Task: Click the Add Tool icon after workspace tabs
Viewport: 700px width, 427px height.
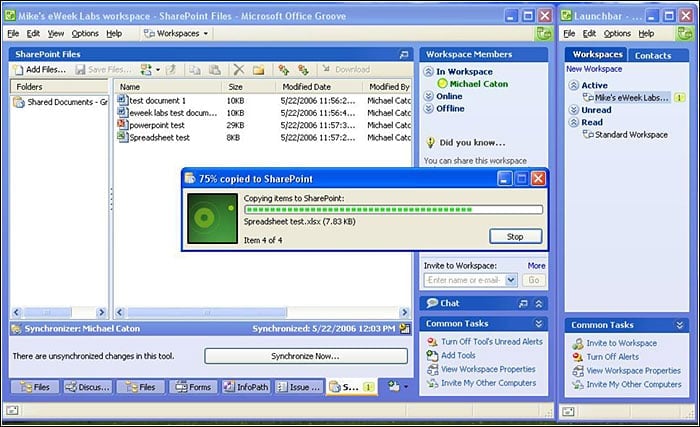Action: 393,386
